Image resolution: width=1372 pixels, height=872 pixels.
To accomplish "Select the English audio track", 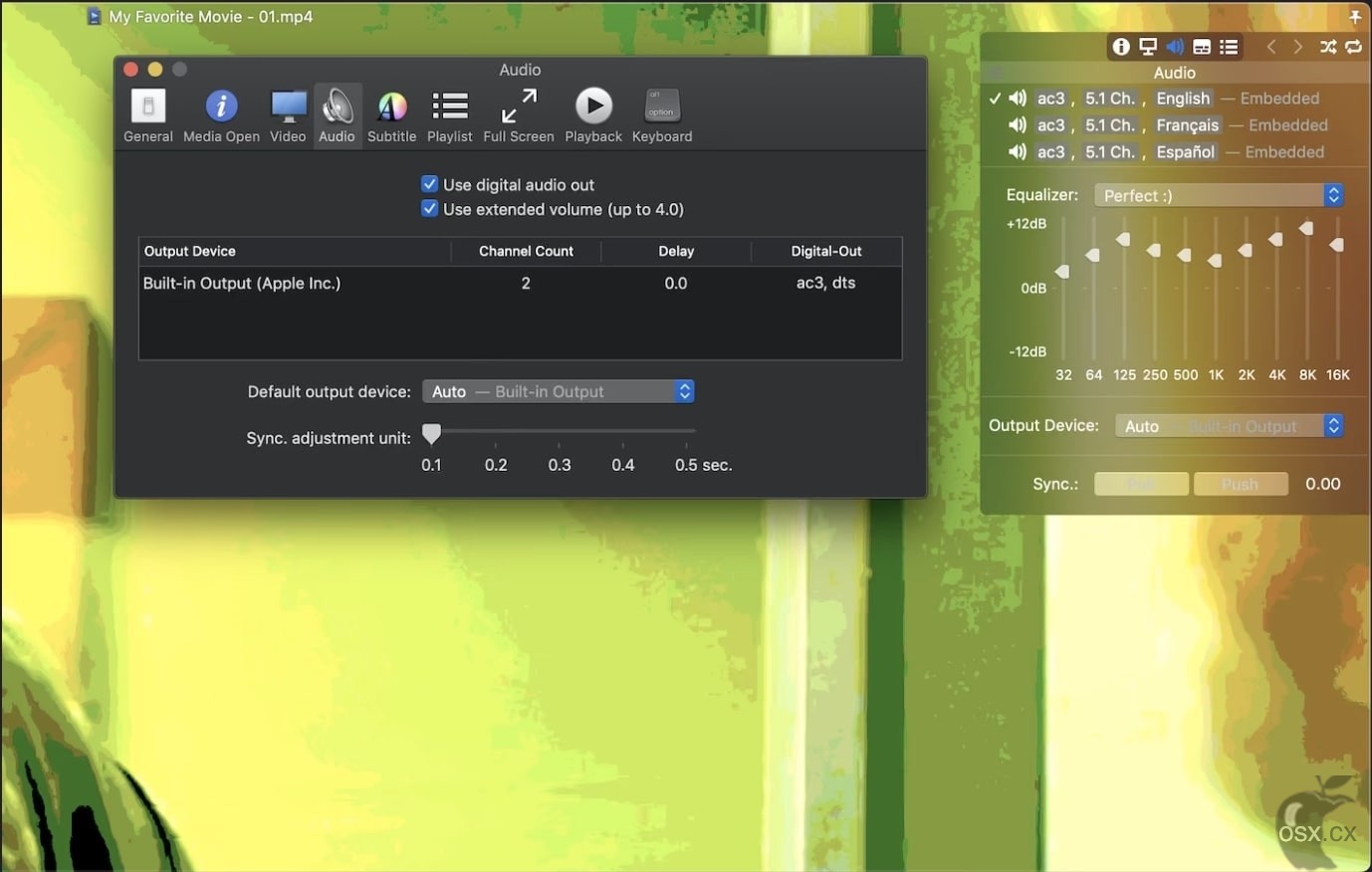I will [x=1175, y=99].
